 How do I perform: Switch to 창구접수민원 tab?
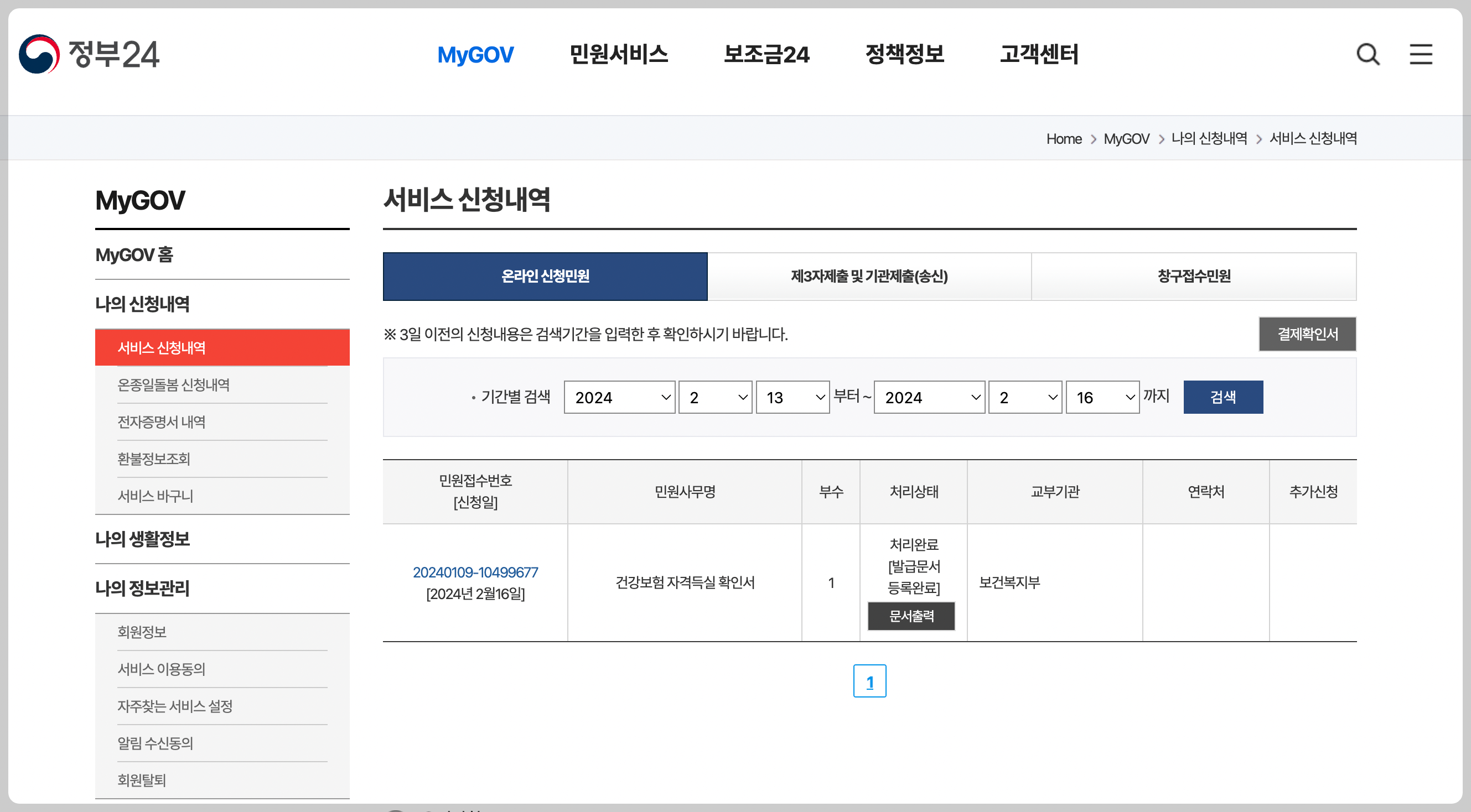1194,276
